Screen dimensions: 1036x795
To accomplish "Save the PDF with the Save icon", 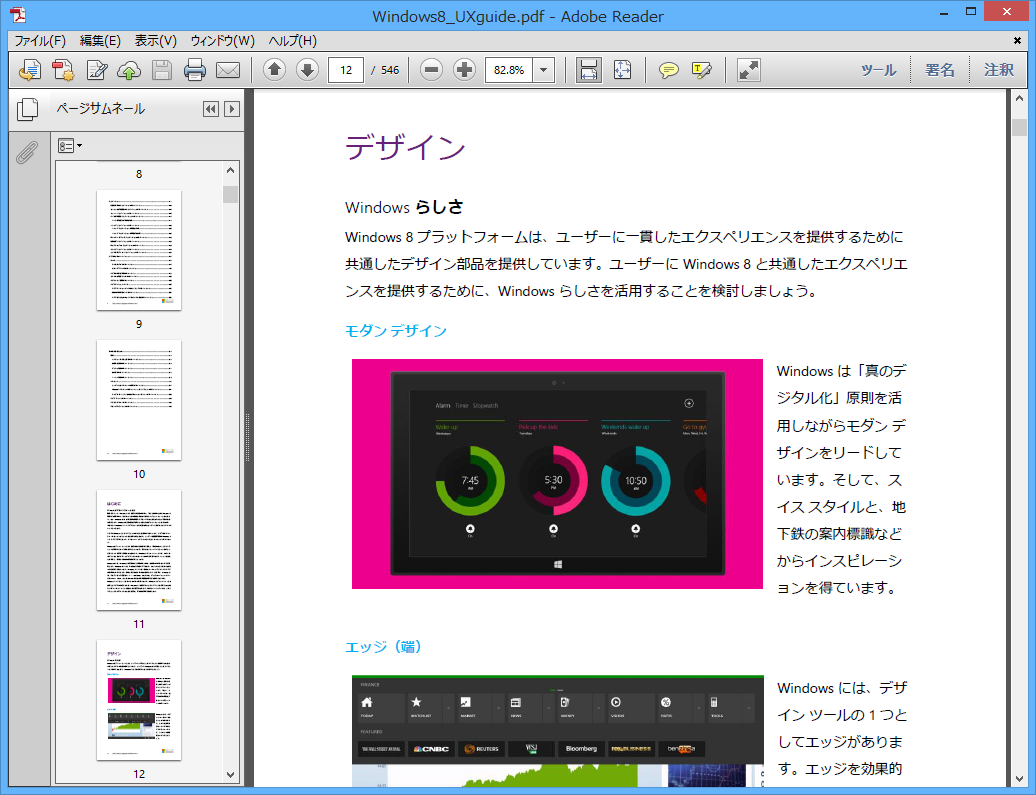I will tap(161, 70).
